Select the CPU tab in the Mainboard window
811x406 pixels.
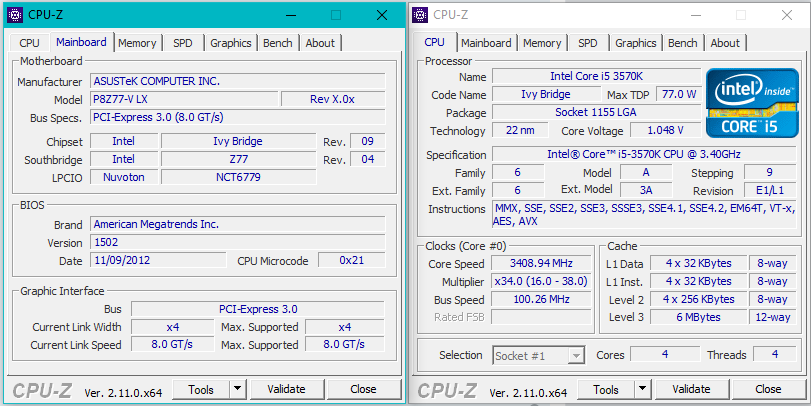click(30, 43)
